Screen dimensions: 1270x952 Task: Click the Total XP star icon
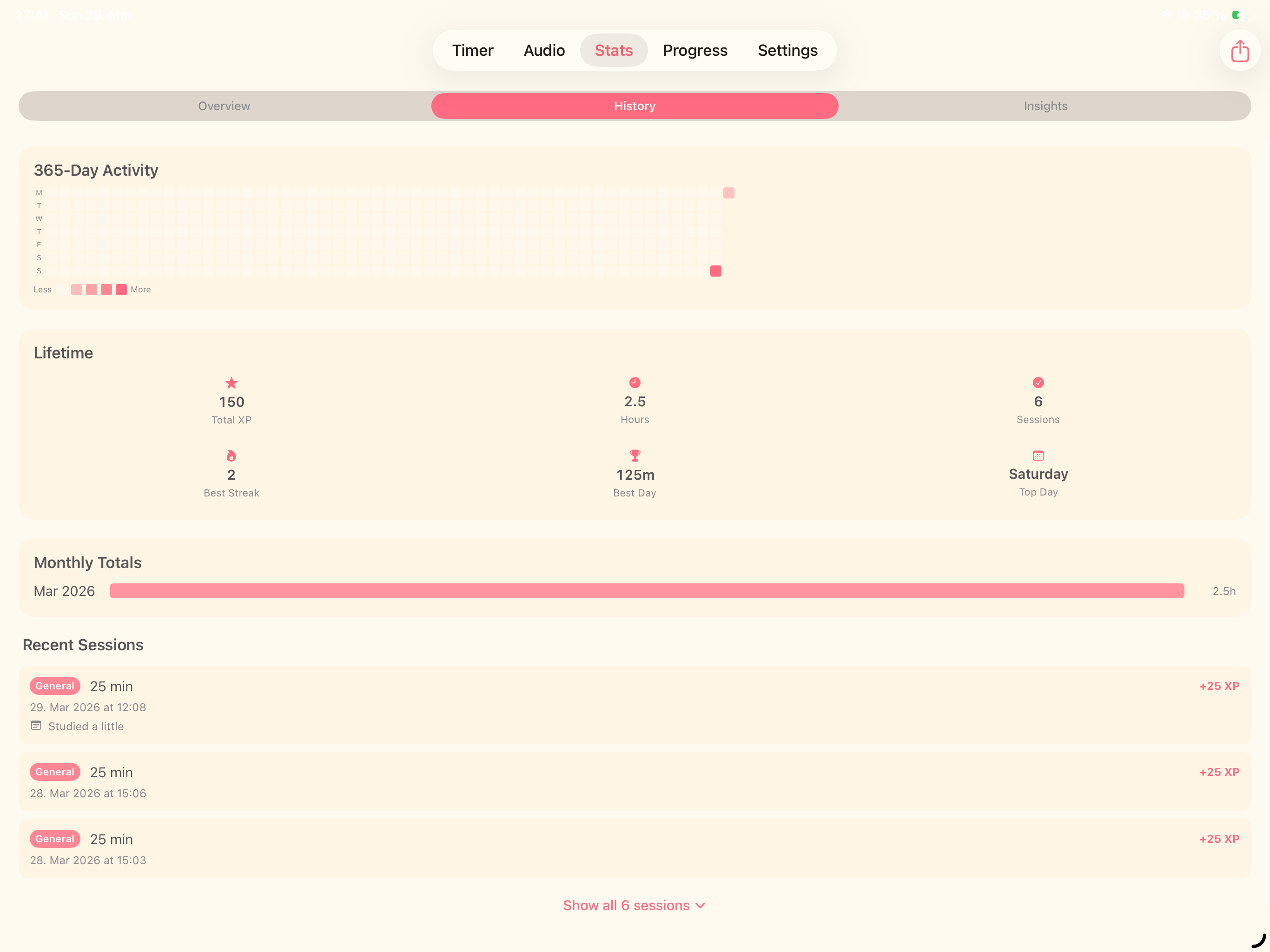click(232, 383)
